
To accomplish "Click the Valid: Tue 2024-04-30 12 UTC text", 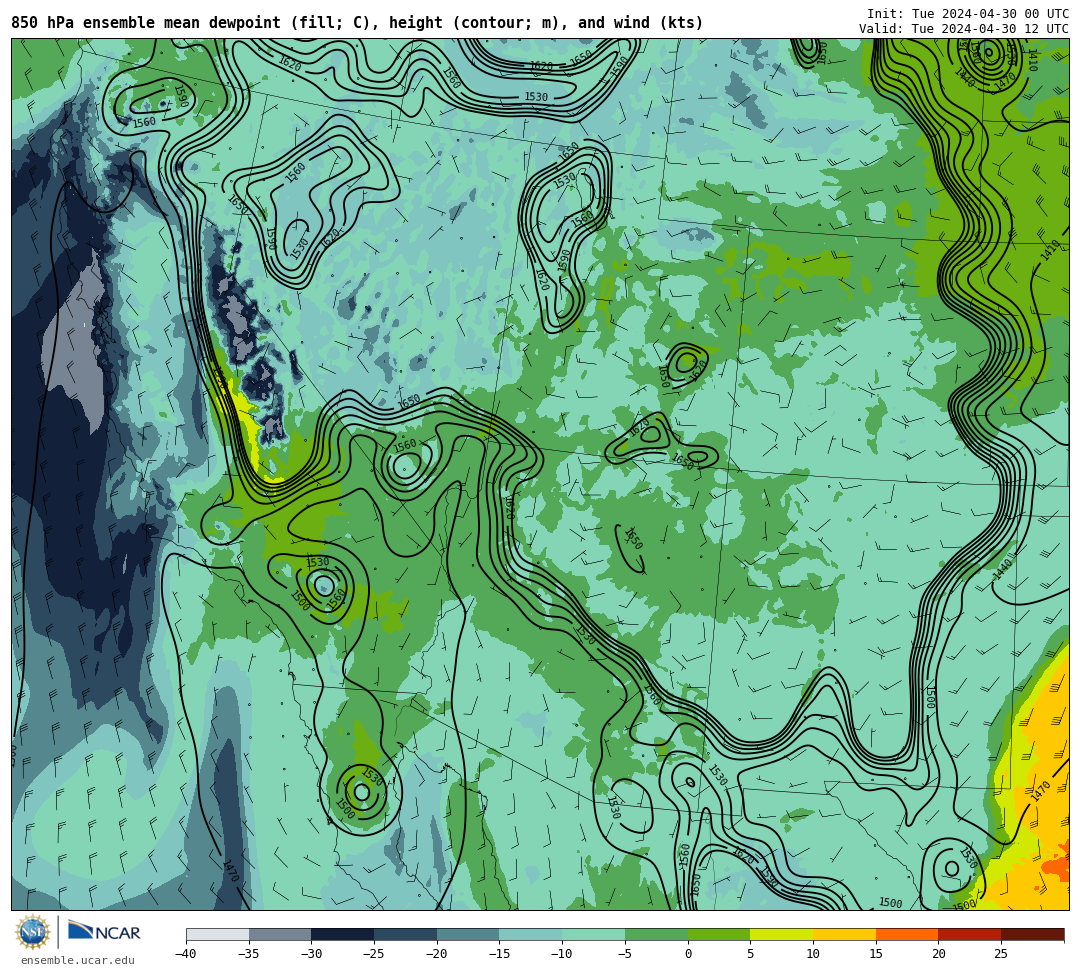I will coord(964,28).
